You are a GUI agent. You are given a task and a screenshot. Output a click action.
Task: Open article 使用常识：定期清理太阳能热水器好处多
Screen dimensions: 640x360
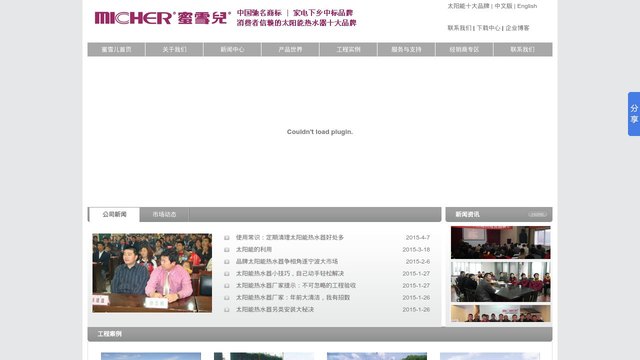(x=290, y=238)
